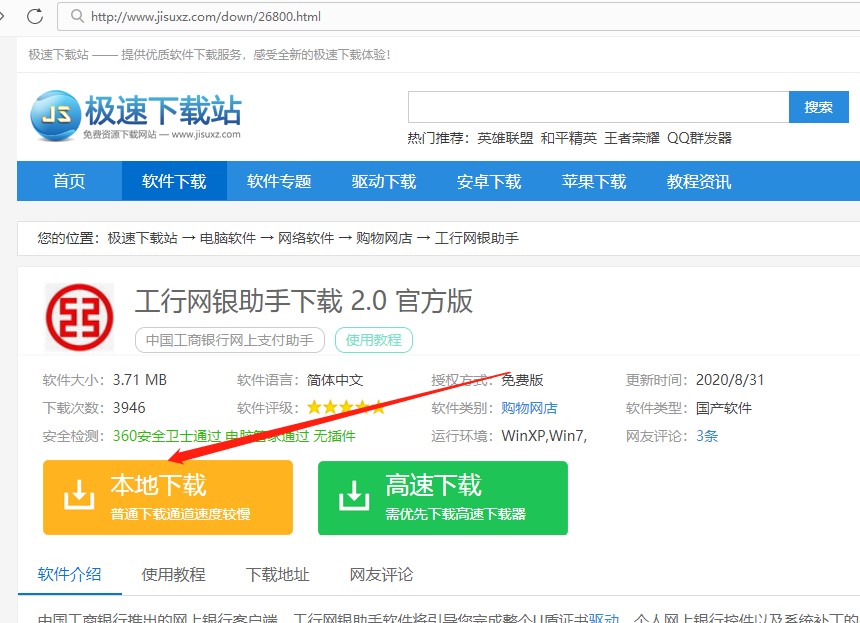The height and width of the screenshot is (623, 860).
Task: Open 软件专题 in the navigation bar
Action: 279,181
